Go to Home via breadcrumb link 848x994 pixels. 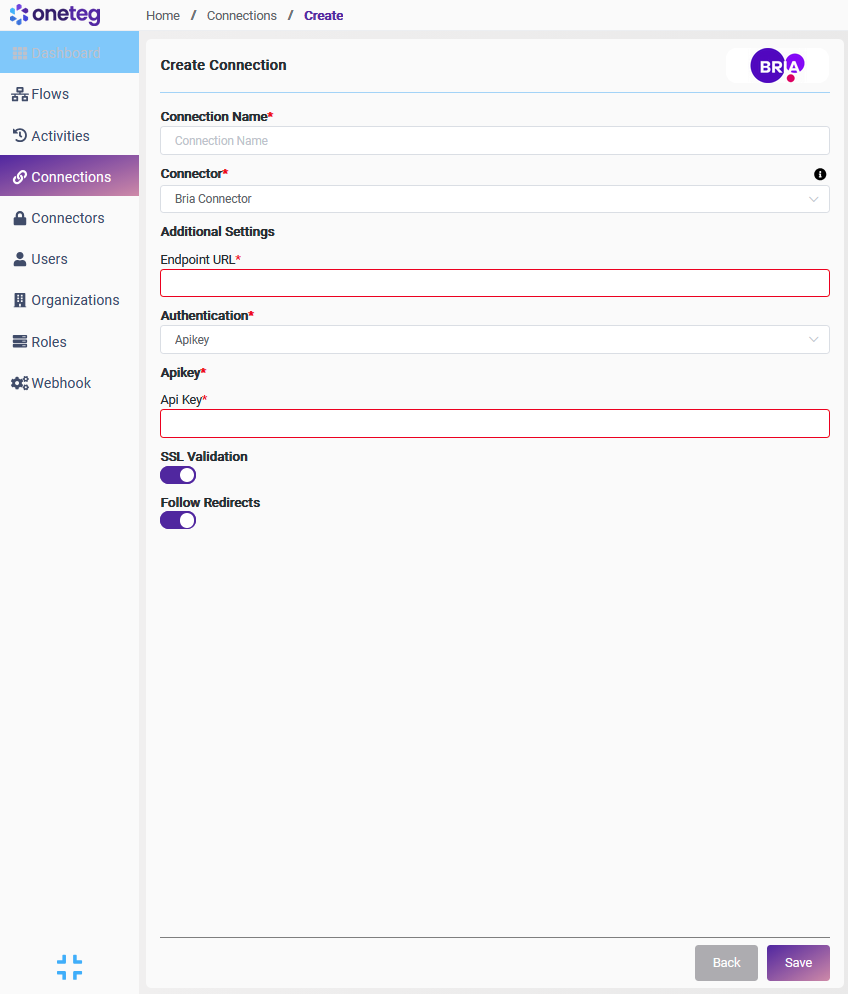(x=163, y=16)
